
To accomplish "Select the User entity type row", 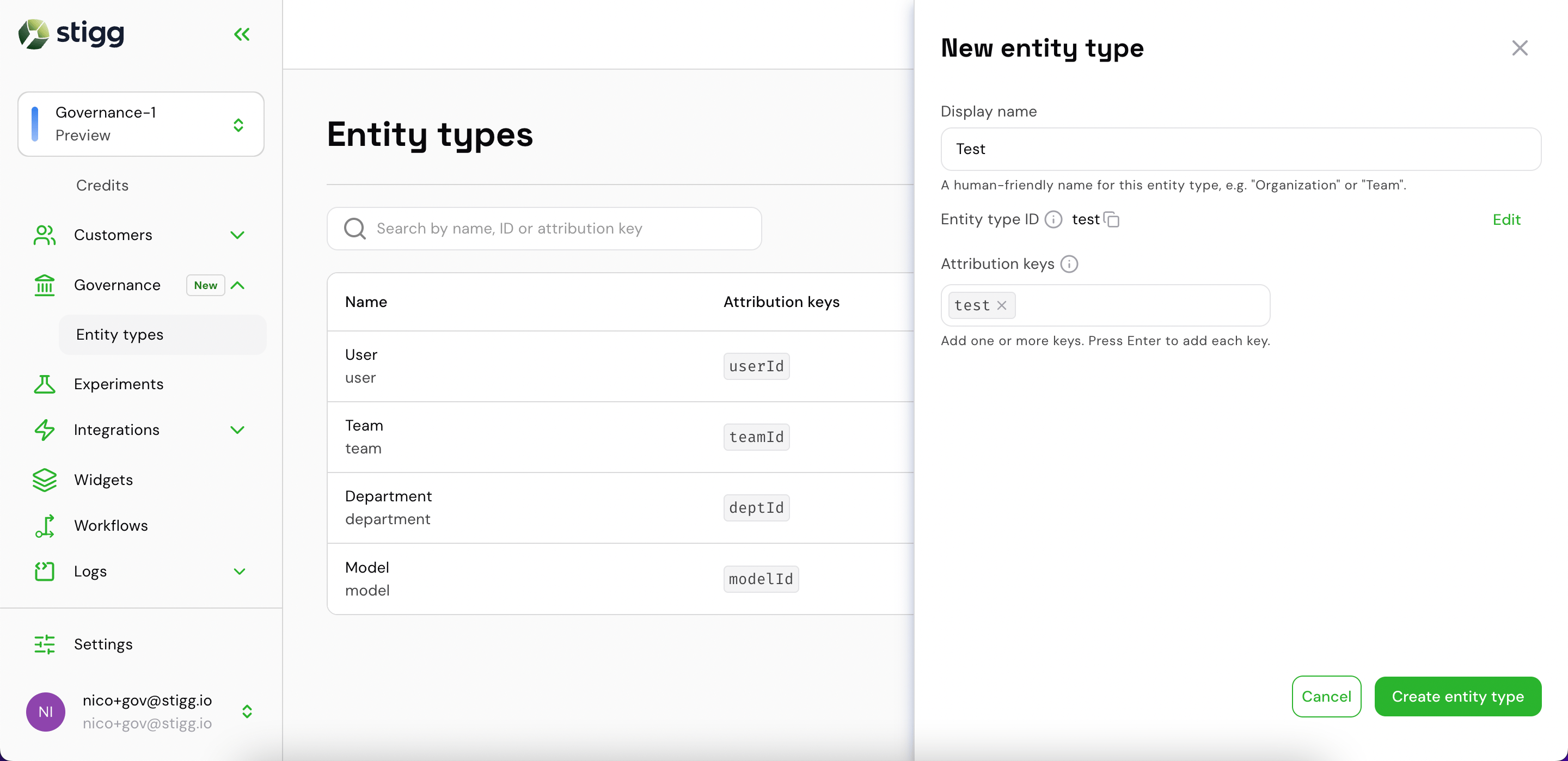I will pyautogui.click(x=620, y=366).
